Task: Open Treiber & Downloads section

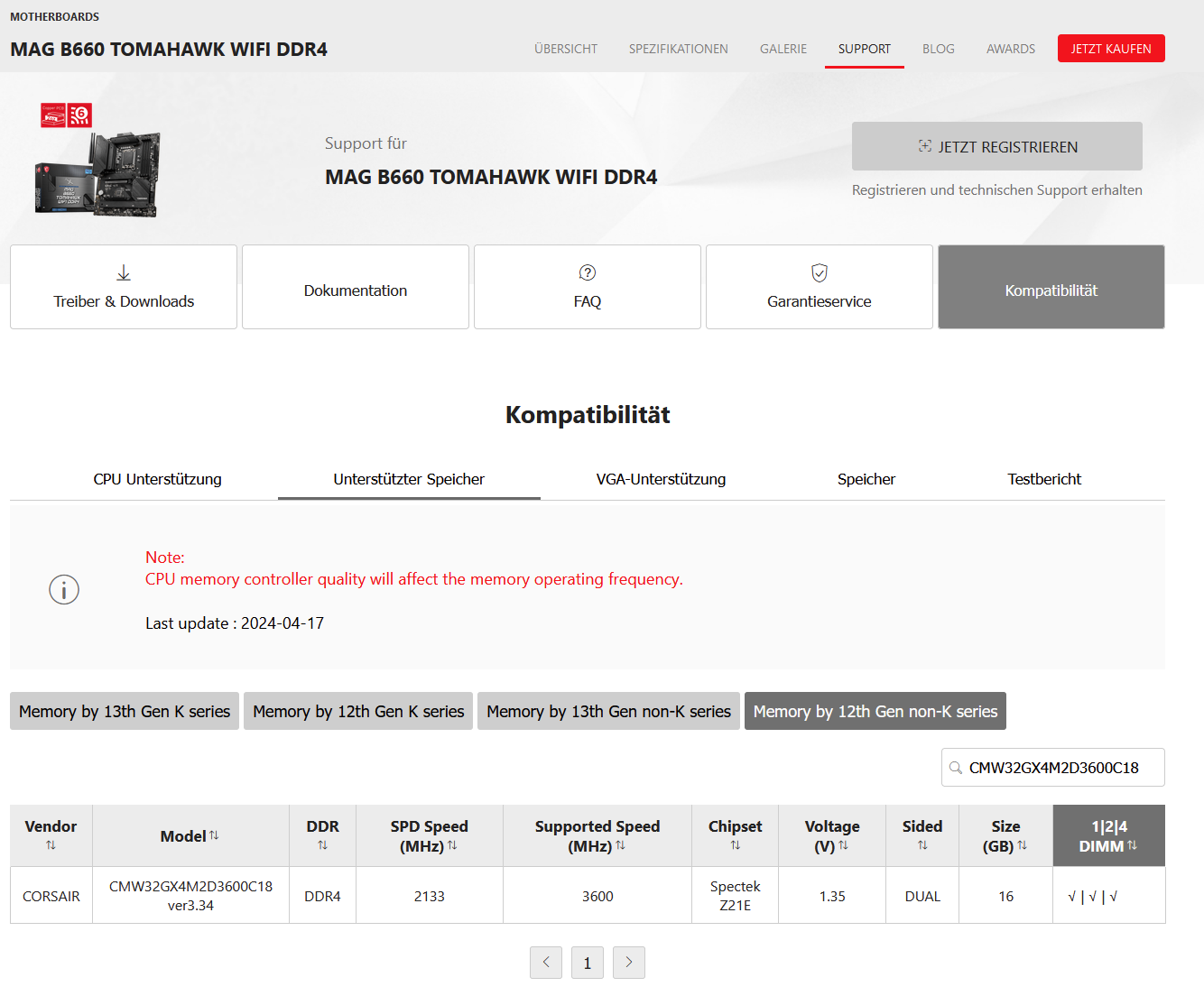Action: pyautogui.click(x=124, y=287)
